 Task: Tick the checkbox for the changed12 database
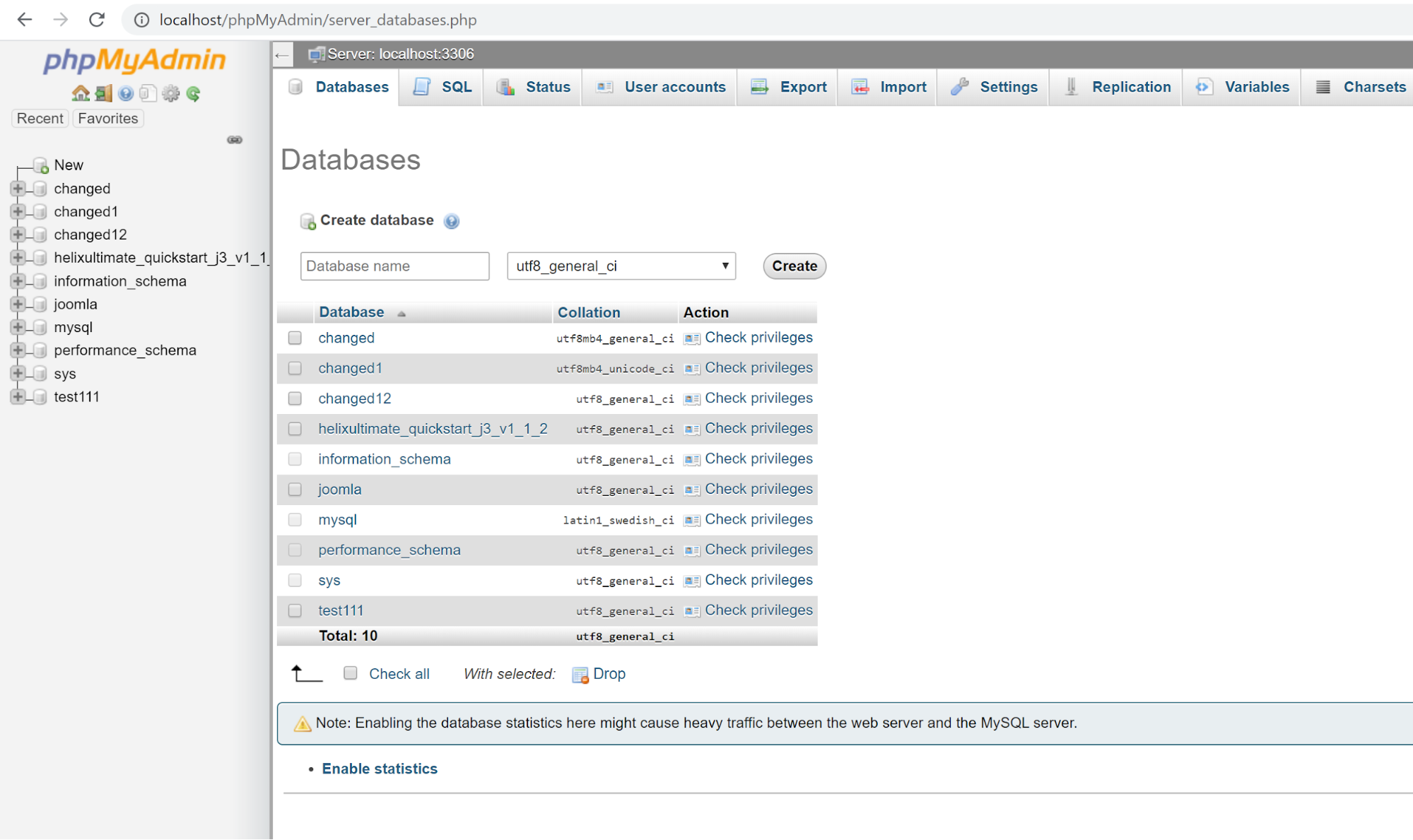pos(295,399)
